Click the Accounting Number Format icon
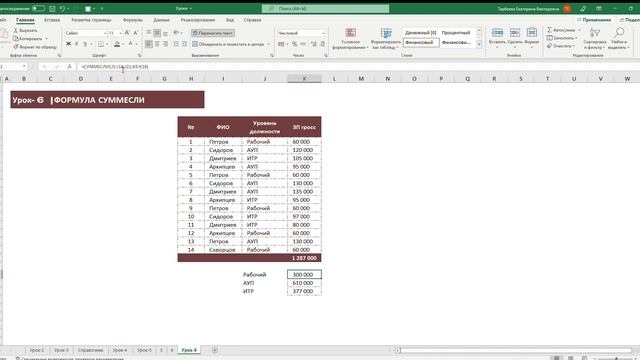The width and height of the screenshot is (640, 360). (x=281, y=44)
